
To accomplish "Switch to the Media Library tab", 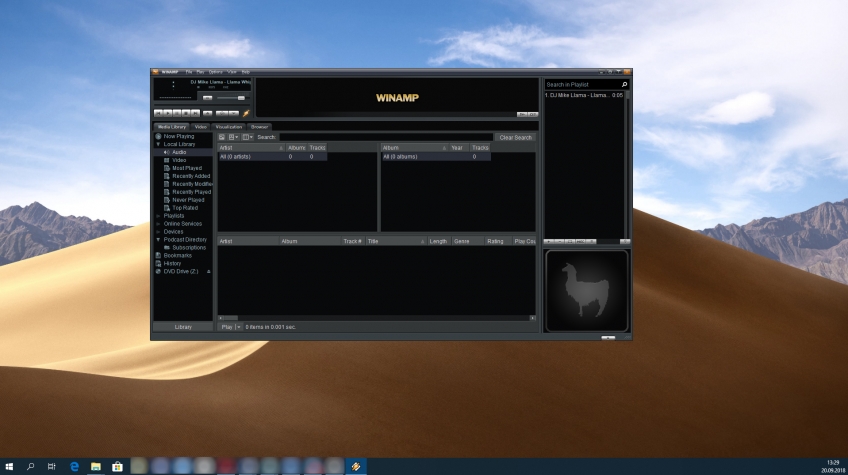I will 172,127.
